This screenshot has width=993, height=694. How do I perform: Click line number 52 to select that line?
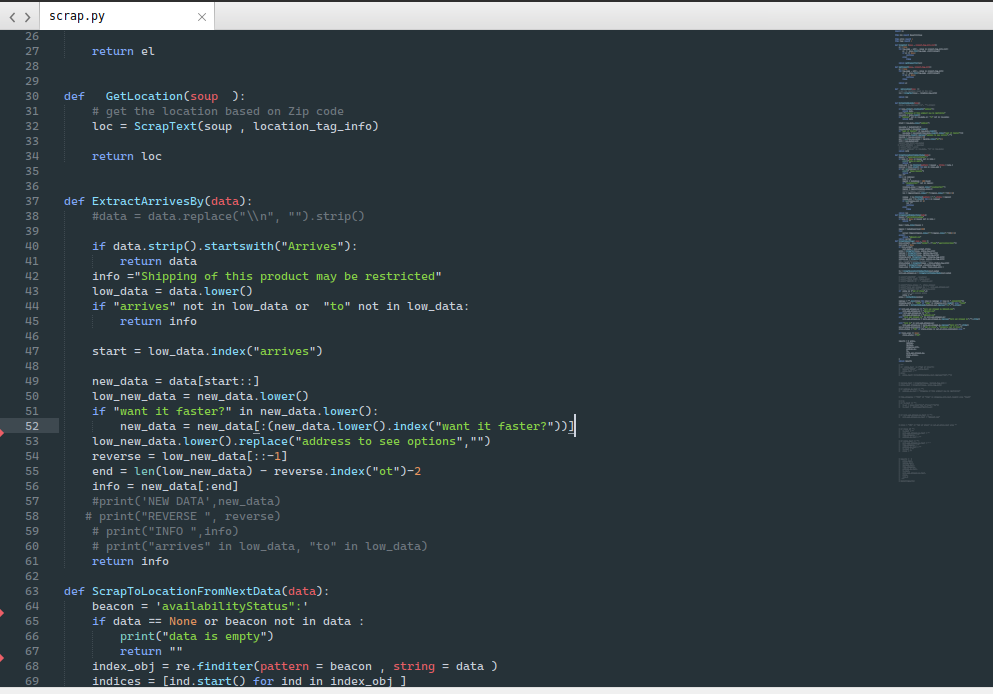(31, 426)
